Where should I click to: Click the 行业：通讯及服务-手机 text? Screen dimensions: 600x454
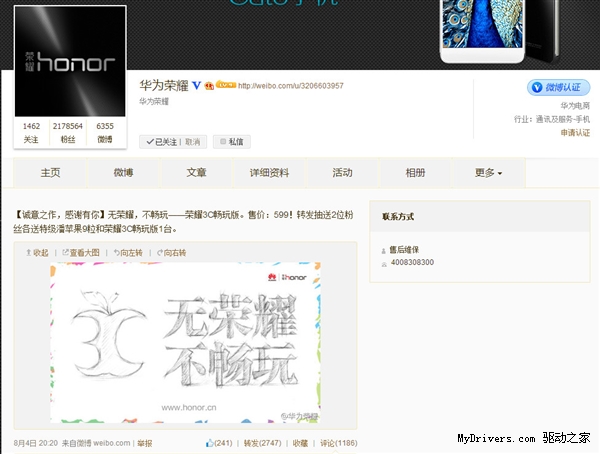point(552,119)
